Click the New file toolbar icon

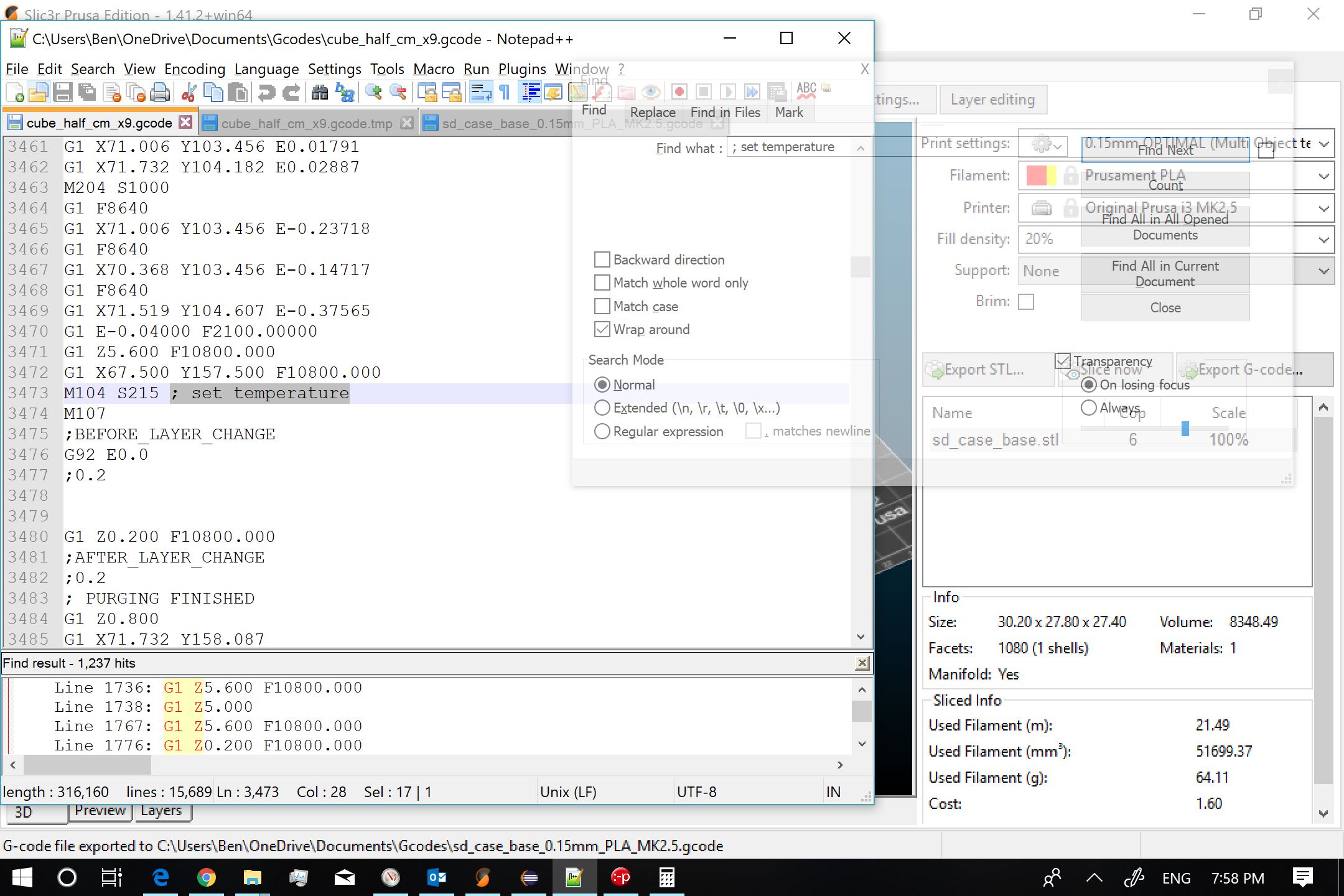tap(15, 93)
